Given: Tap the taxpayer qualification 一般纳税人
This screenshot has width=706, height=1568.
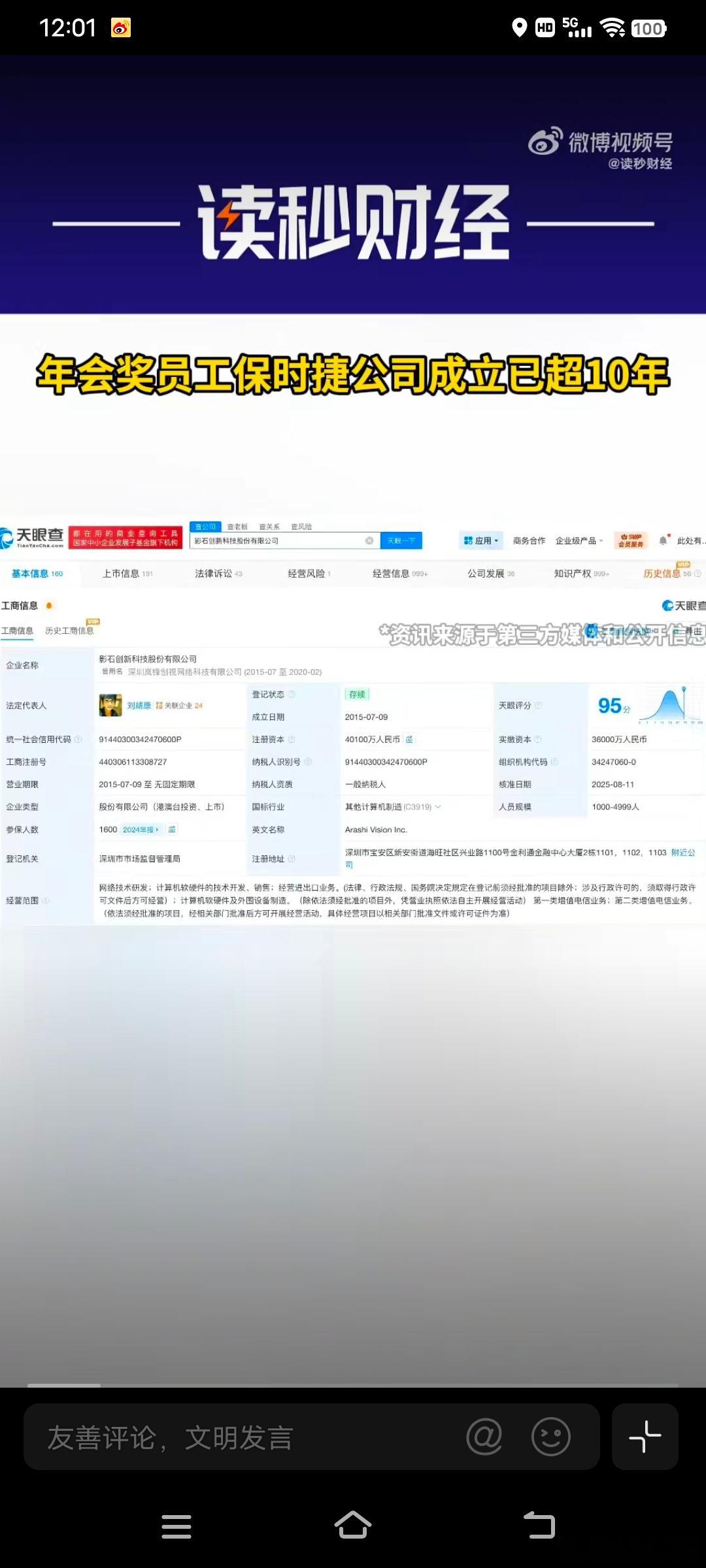Looking at the screenshot, I should tap(365, 784).
